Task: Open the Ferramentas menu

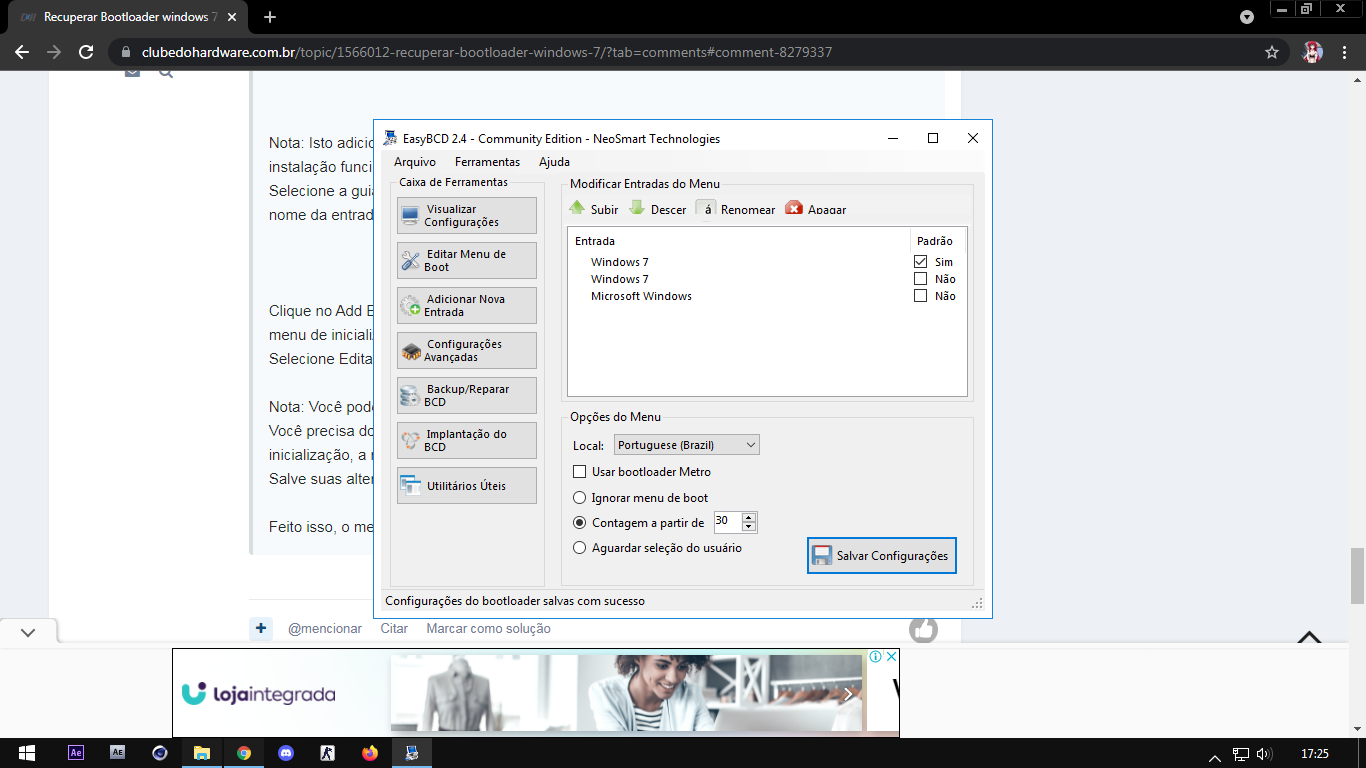Action: point(487,162)
